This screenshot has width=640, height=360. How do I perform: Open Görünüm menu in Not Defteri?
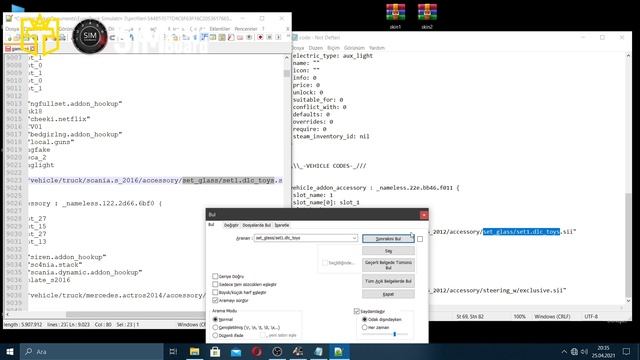click(354, 48)
